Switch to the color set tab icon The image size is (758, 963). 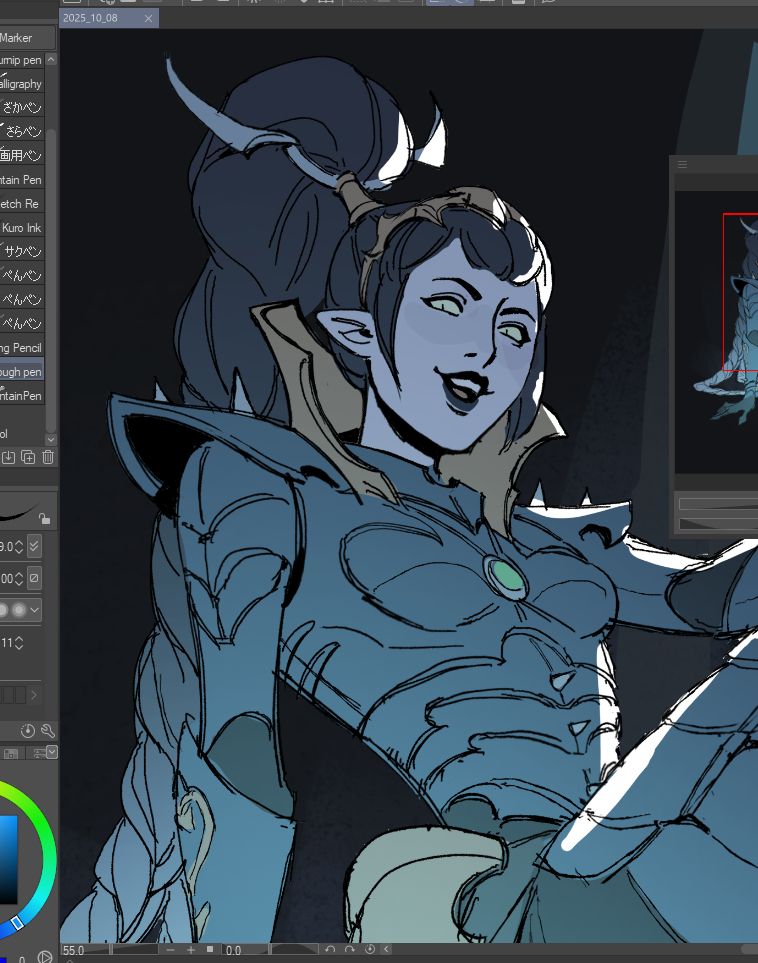point(10,753)
